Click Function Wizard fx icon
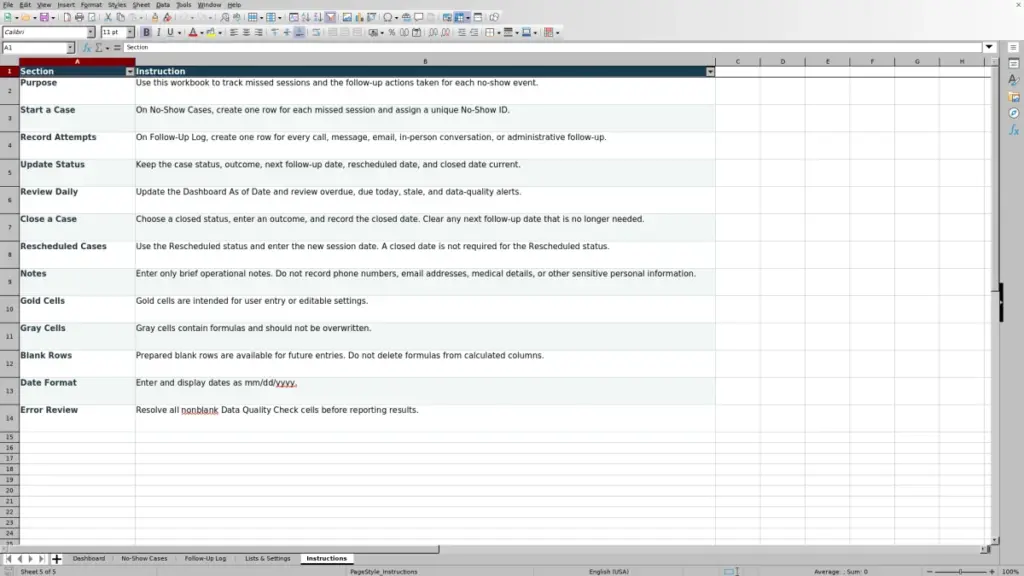This screenshot has width=1024, height=576. coord(86,48)
